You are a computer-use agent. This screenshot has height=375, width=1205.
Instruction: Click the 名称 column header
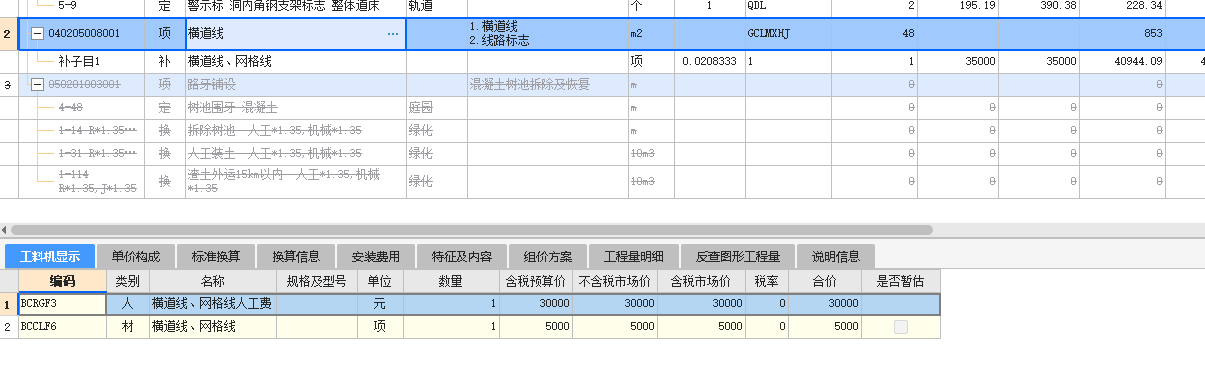[212, 281]
